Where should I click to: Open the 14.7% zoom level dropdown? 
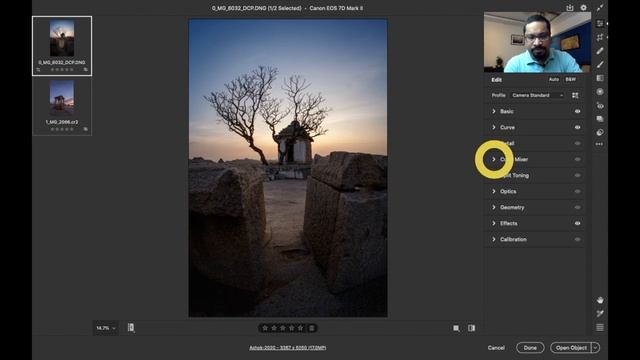click(x=106, y=328)
